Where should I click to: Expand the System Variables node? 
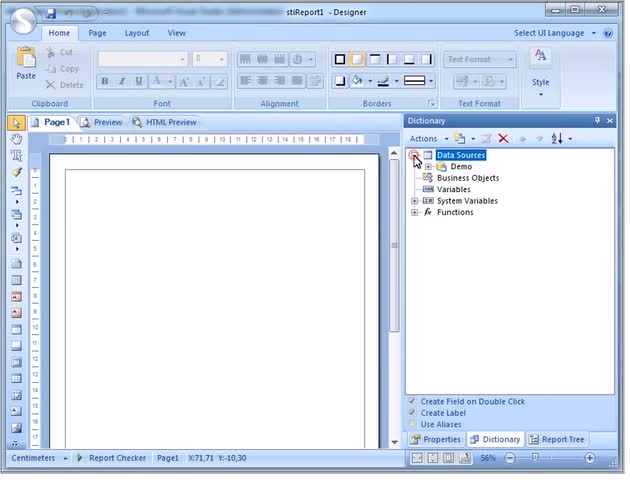point(414,201)
